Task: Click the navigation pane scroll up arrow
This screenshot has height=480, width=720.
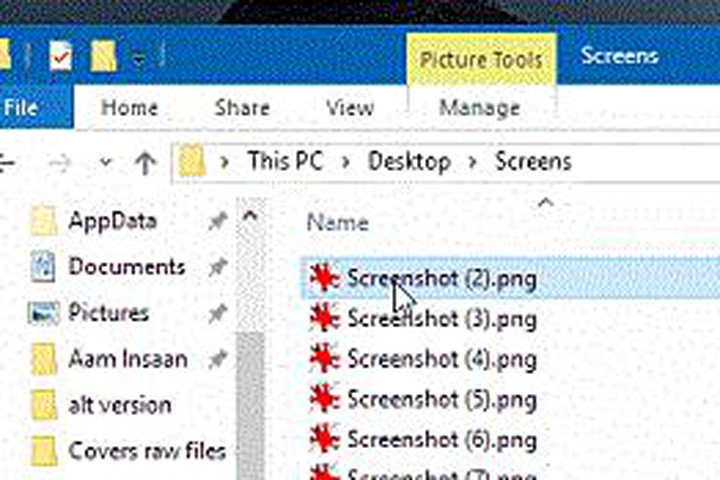Action: pyautogui.click(x=251, y=216)
